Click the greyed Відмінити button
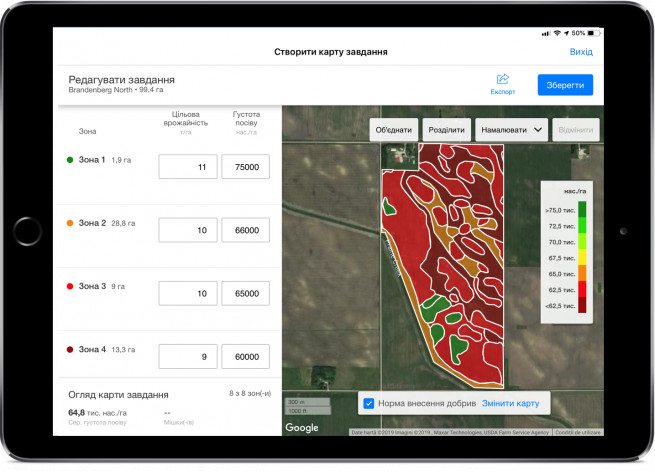Viewport: 655px width, 472px height. [x=576, y=130]
